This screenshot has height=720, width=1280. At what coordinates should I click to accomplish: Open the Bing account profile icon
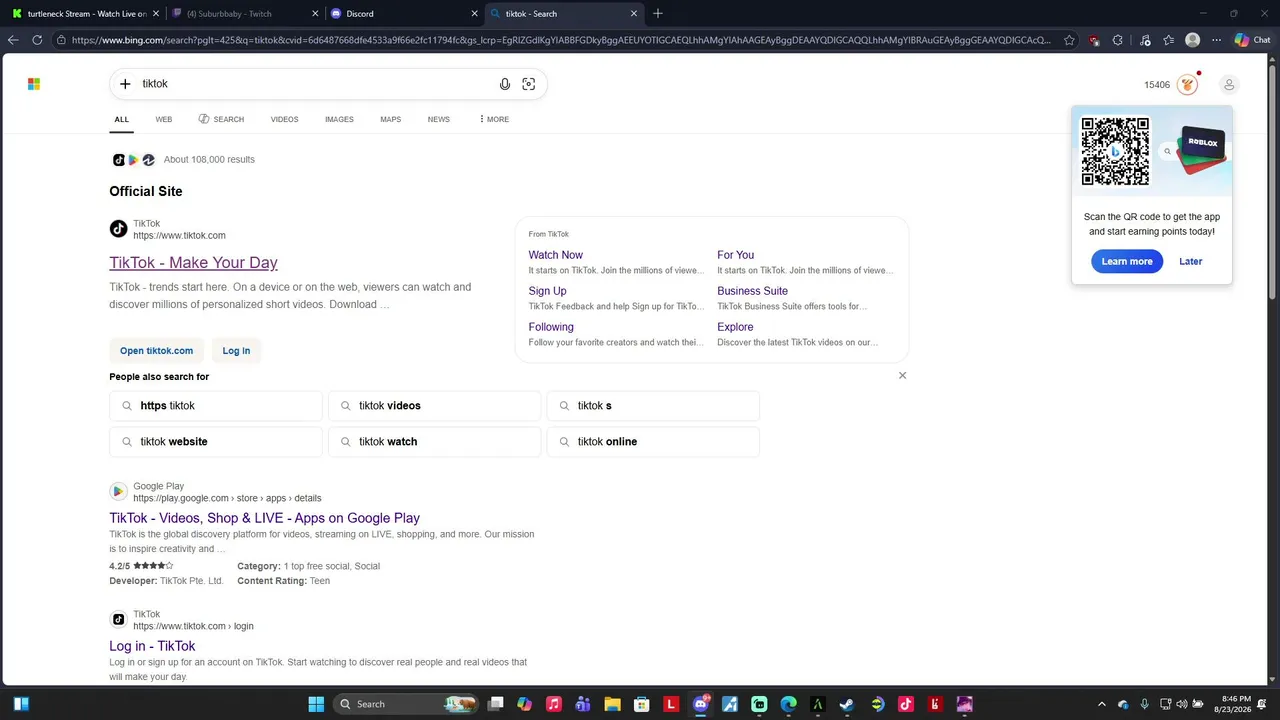pos(1230,85)
